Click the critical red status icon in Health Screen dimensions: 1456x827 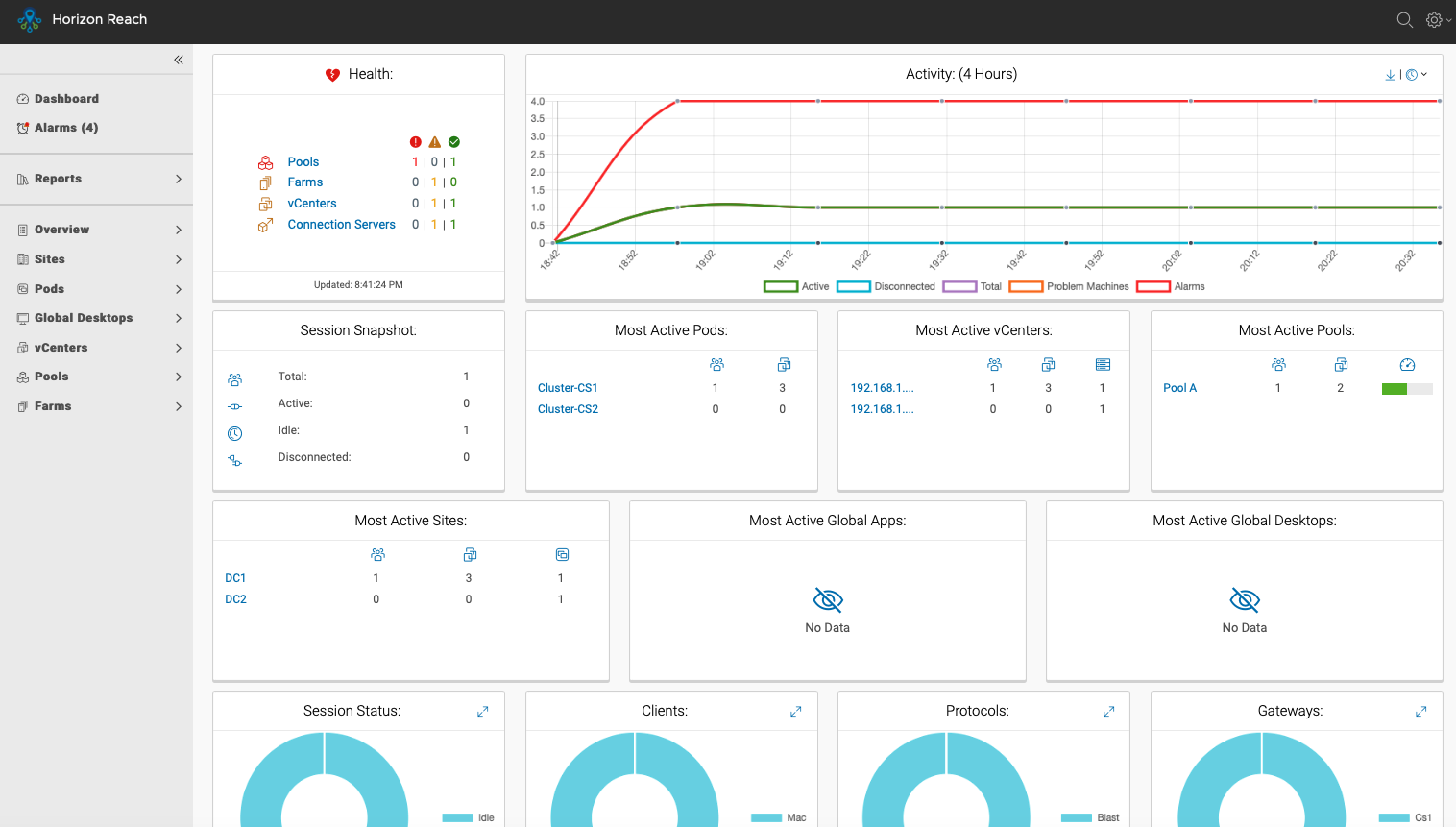click(x=416, y=142)
